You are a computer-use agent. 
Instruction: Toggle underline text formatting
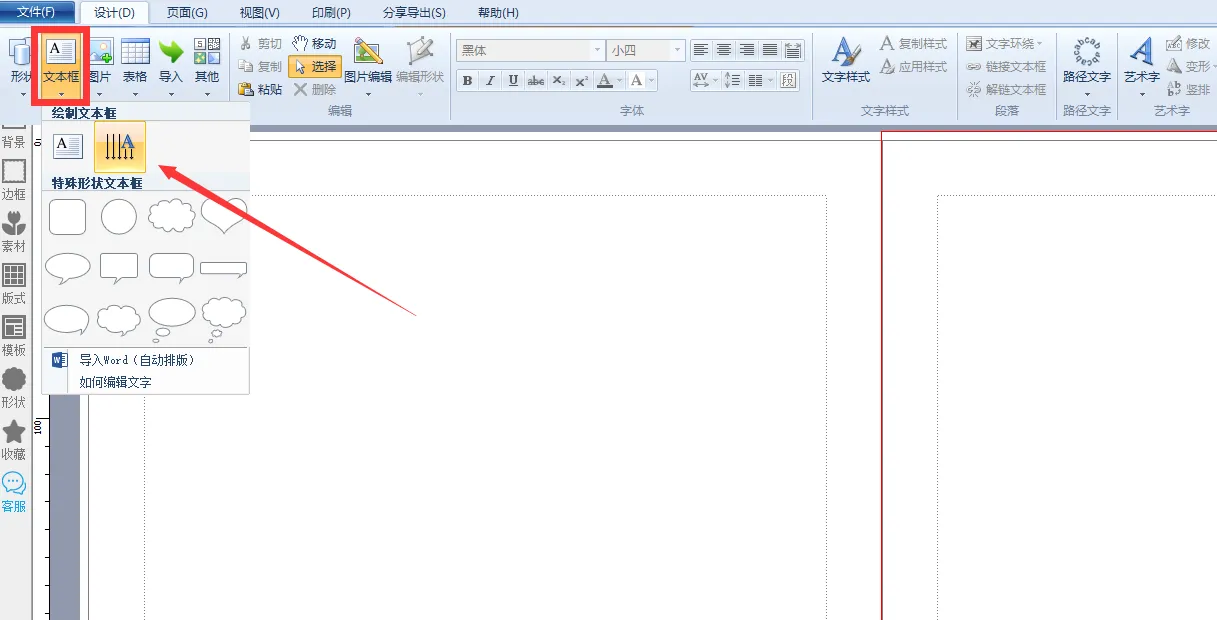coord(513,81)
